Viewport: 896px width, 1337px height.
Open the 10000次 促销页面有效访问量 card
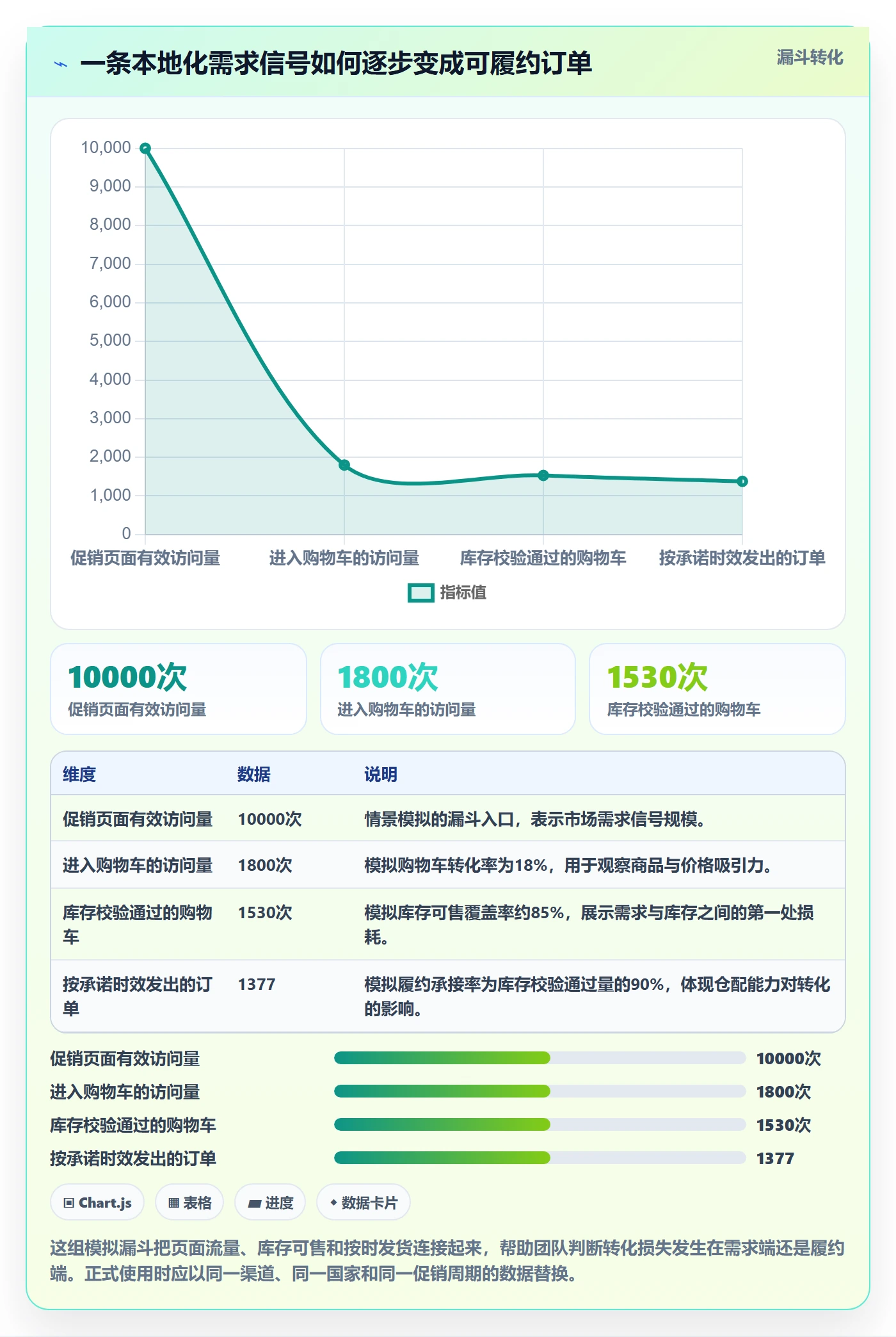coord(179,689)
